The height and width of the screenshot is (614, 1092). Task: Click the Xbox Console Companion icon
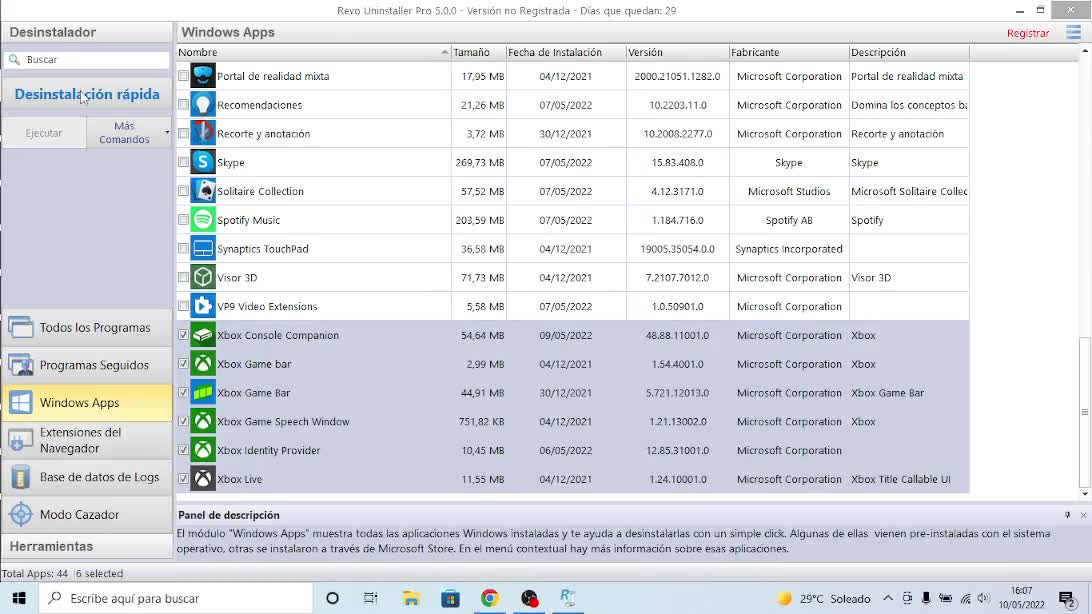click(x=203, y=335)
